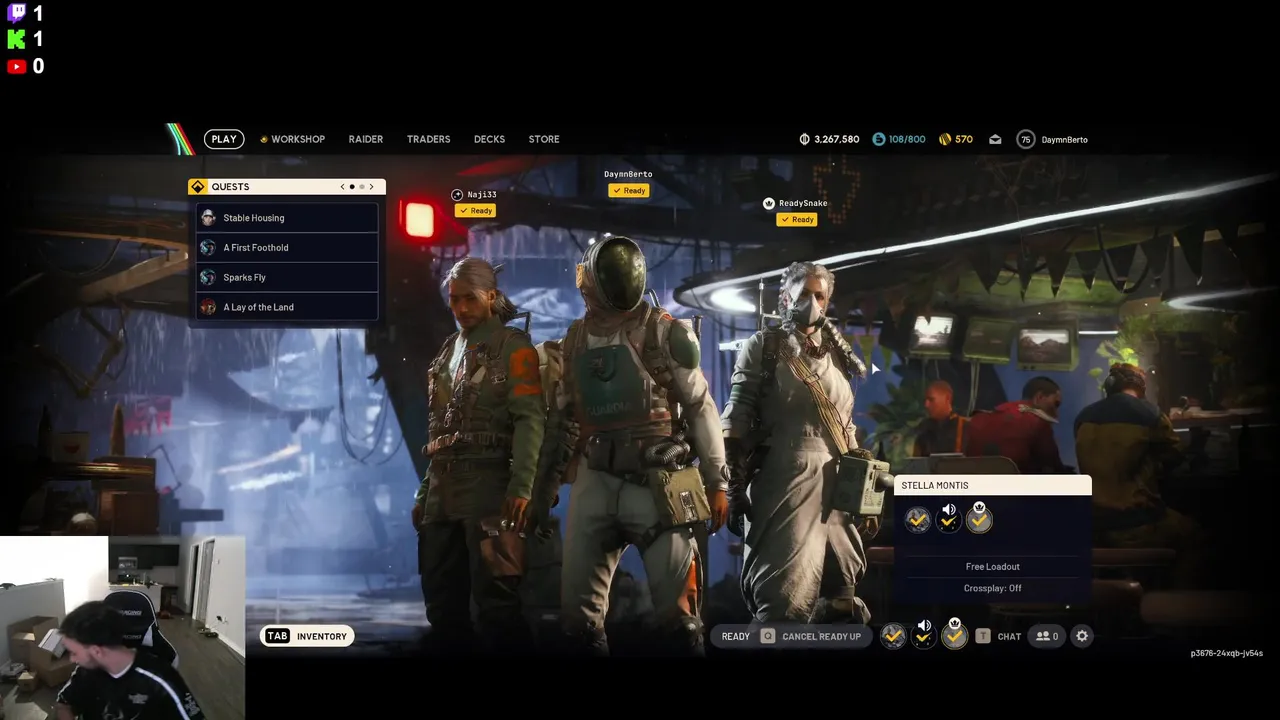This screenshot has height=720, width=1280.
Task: Go to previous quests page arrow
Action: [x=342, y=186]
